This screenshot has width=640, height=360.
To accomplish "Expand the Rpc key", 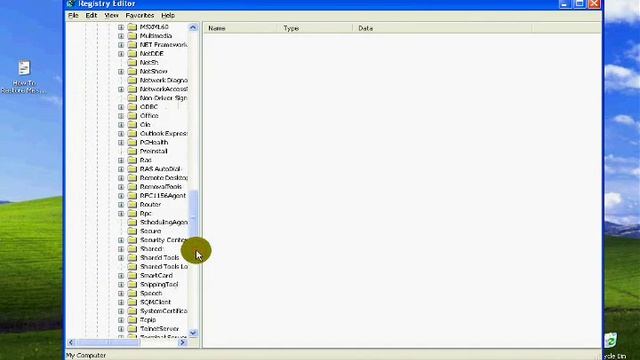I will click(x=121, y=213).
